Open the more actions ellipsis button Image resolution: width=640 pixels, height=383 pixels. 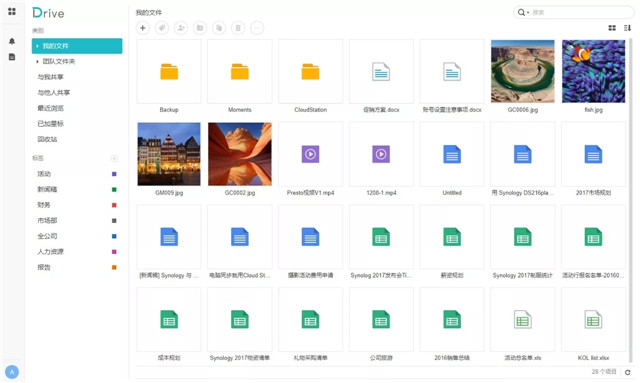pos(257,28)
